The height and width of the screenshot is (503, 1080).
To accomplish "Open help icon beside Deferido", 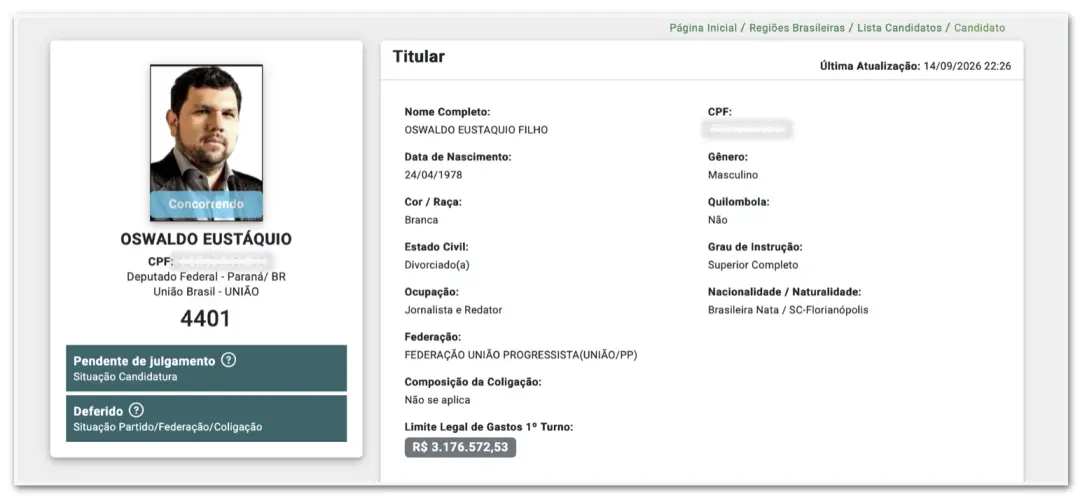I will click(136, 410).
